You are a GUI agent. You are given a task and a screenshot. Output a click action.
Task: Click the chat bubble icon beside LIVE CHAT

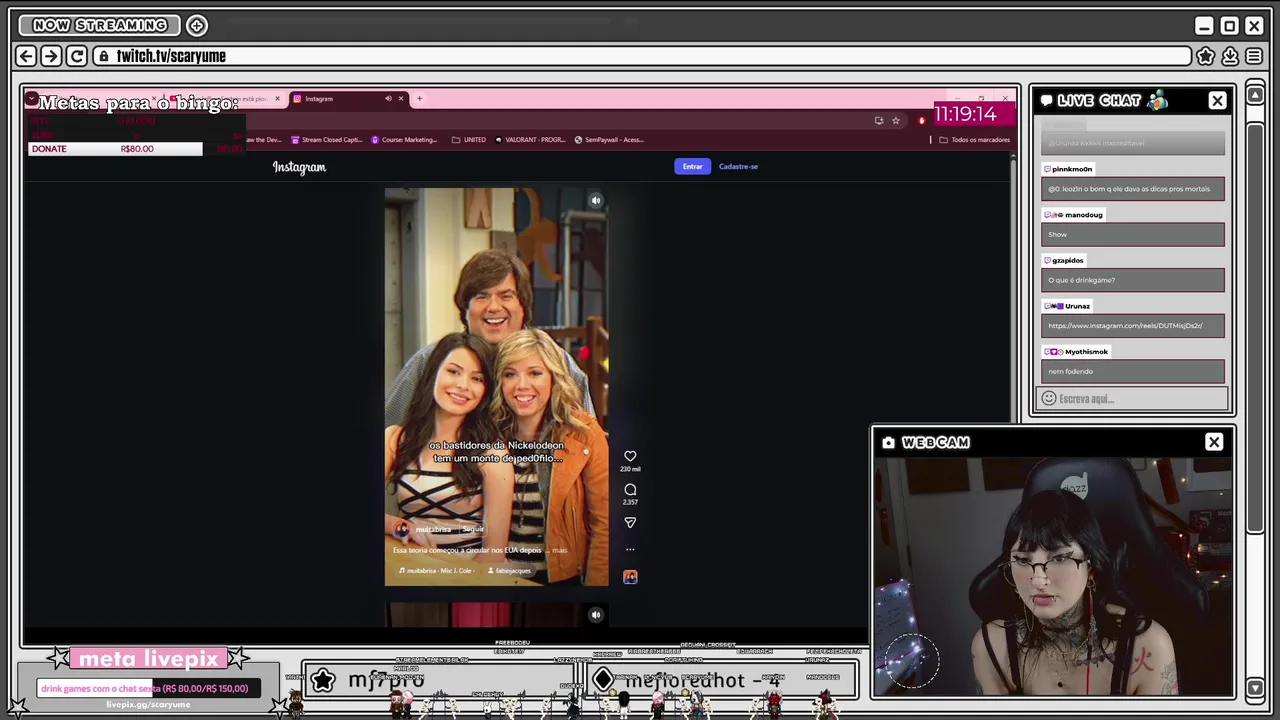[x=1046, y=100]
